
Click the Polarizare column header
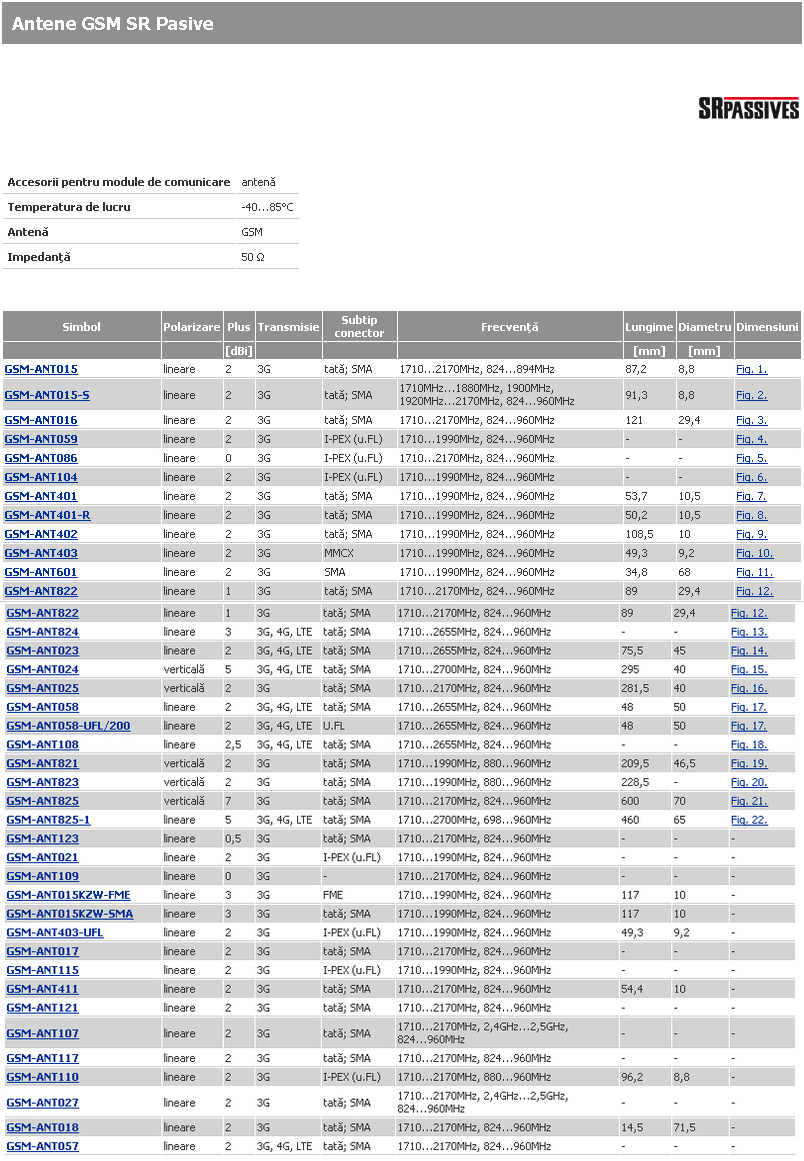click(x=191, y=327)
